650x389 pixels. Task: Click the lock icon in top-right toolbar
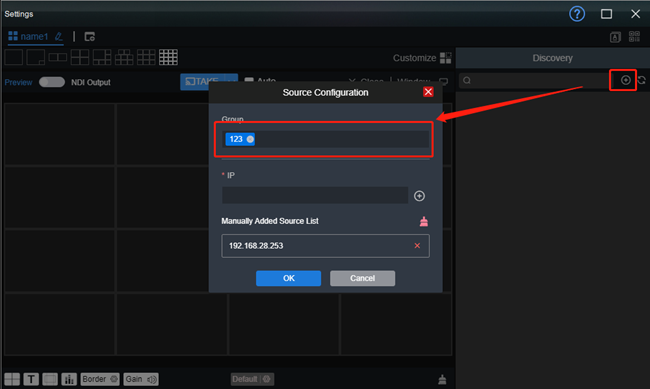615,37
